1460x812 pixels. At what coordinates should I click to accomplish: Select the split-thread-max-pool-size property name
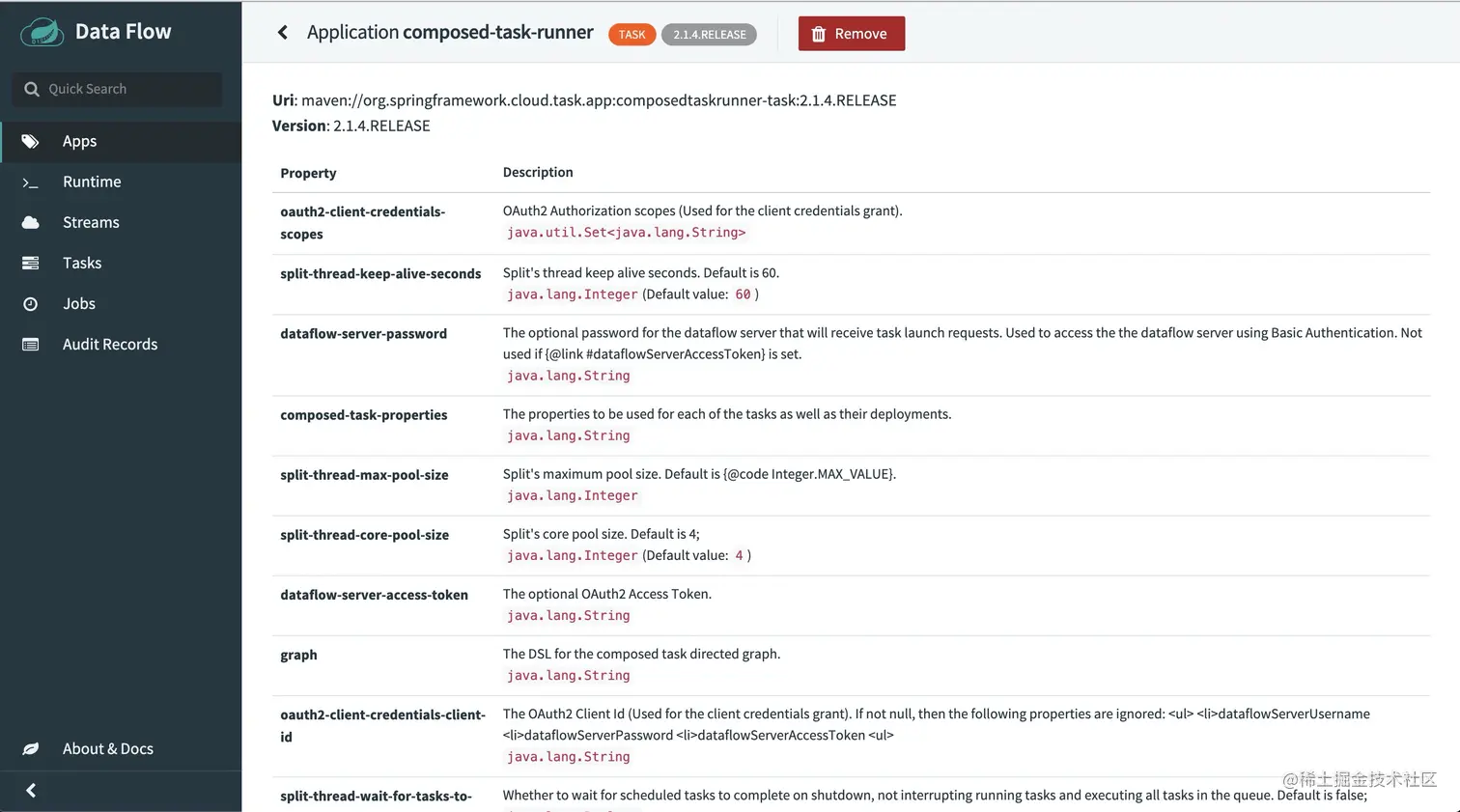pos(364,475)
